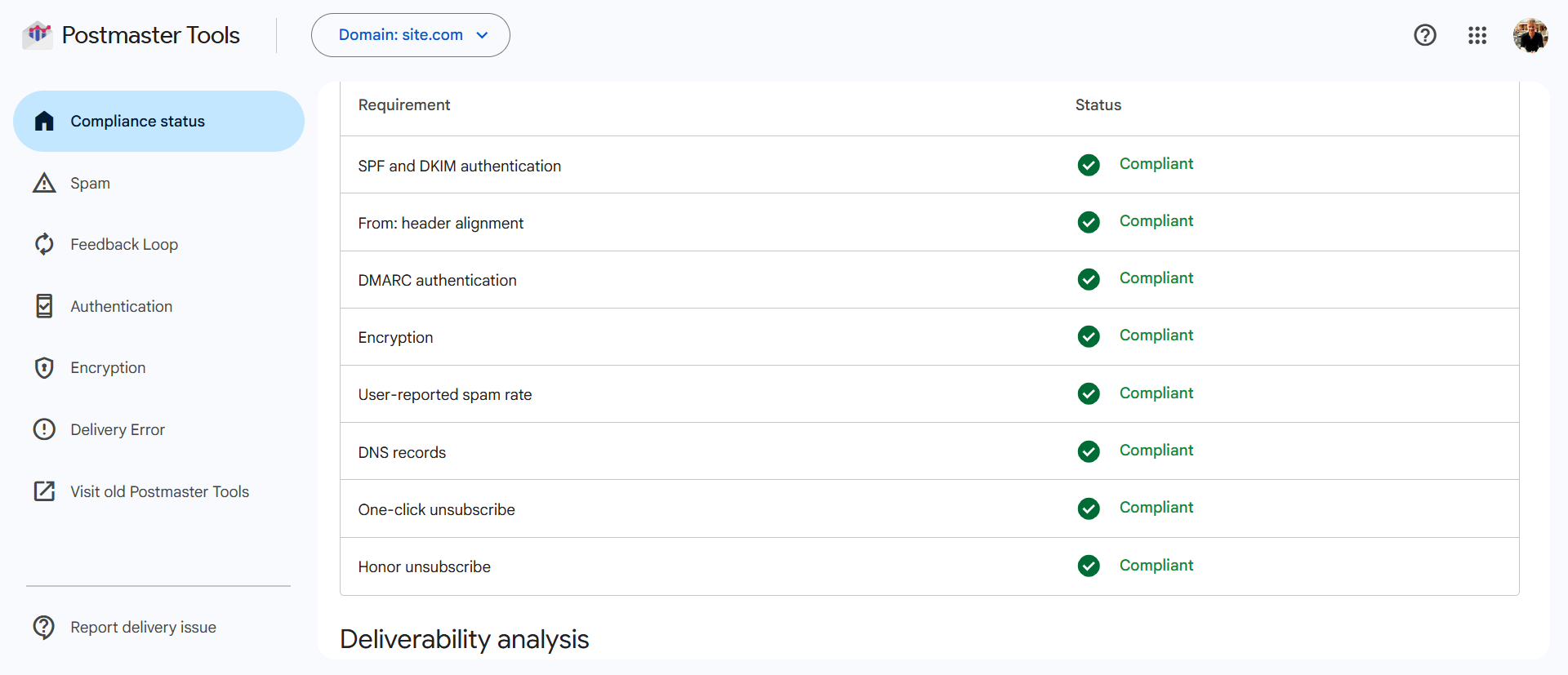Select the SPF and DKIM authentication row
This screenshot has width=1568, height=675.
pos(929,165)
